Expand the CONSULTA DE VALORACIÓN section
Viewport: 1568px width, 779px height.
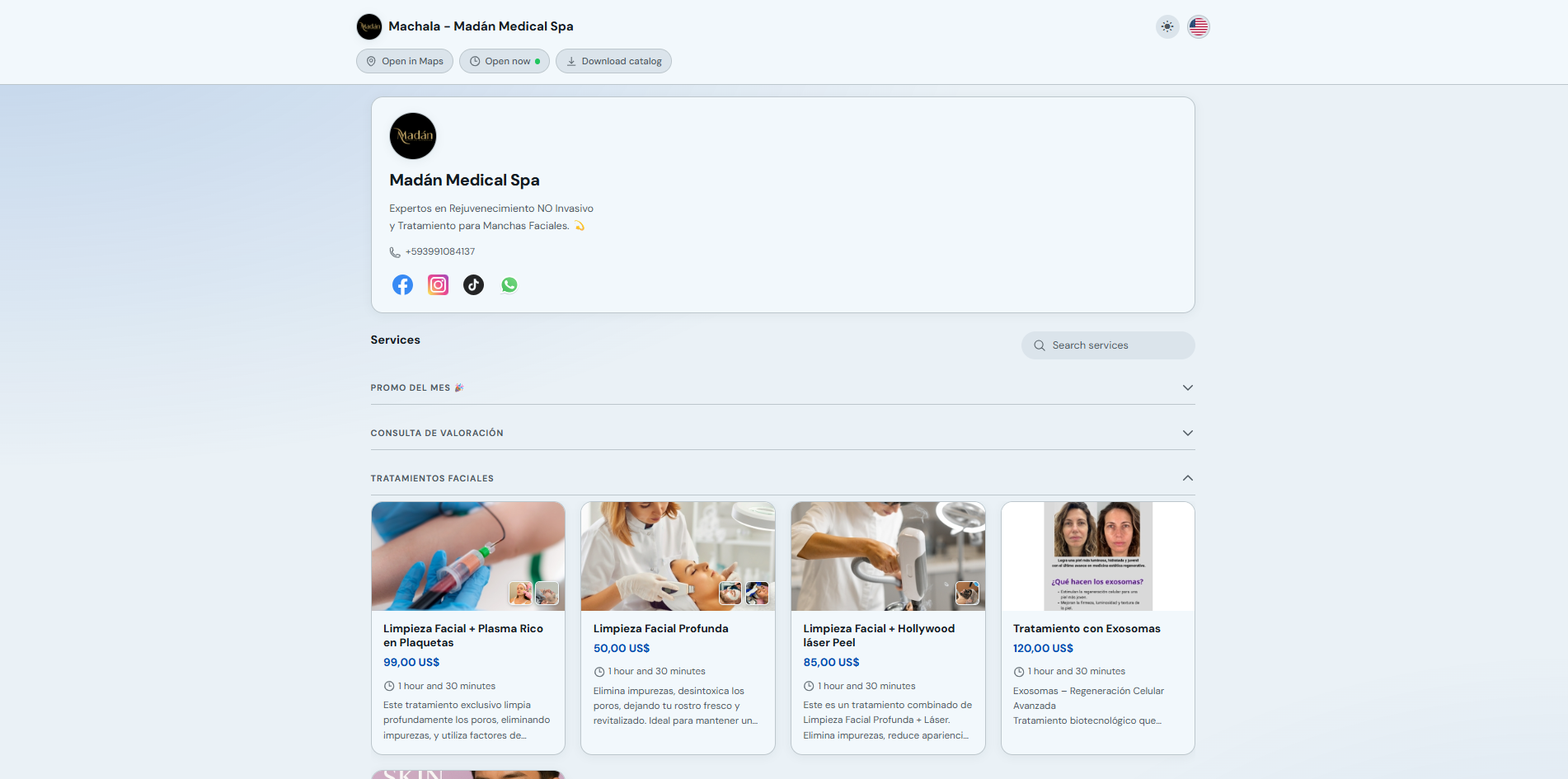[x=782, y=433]
